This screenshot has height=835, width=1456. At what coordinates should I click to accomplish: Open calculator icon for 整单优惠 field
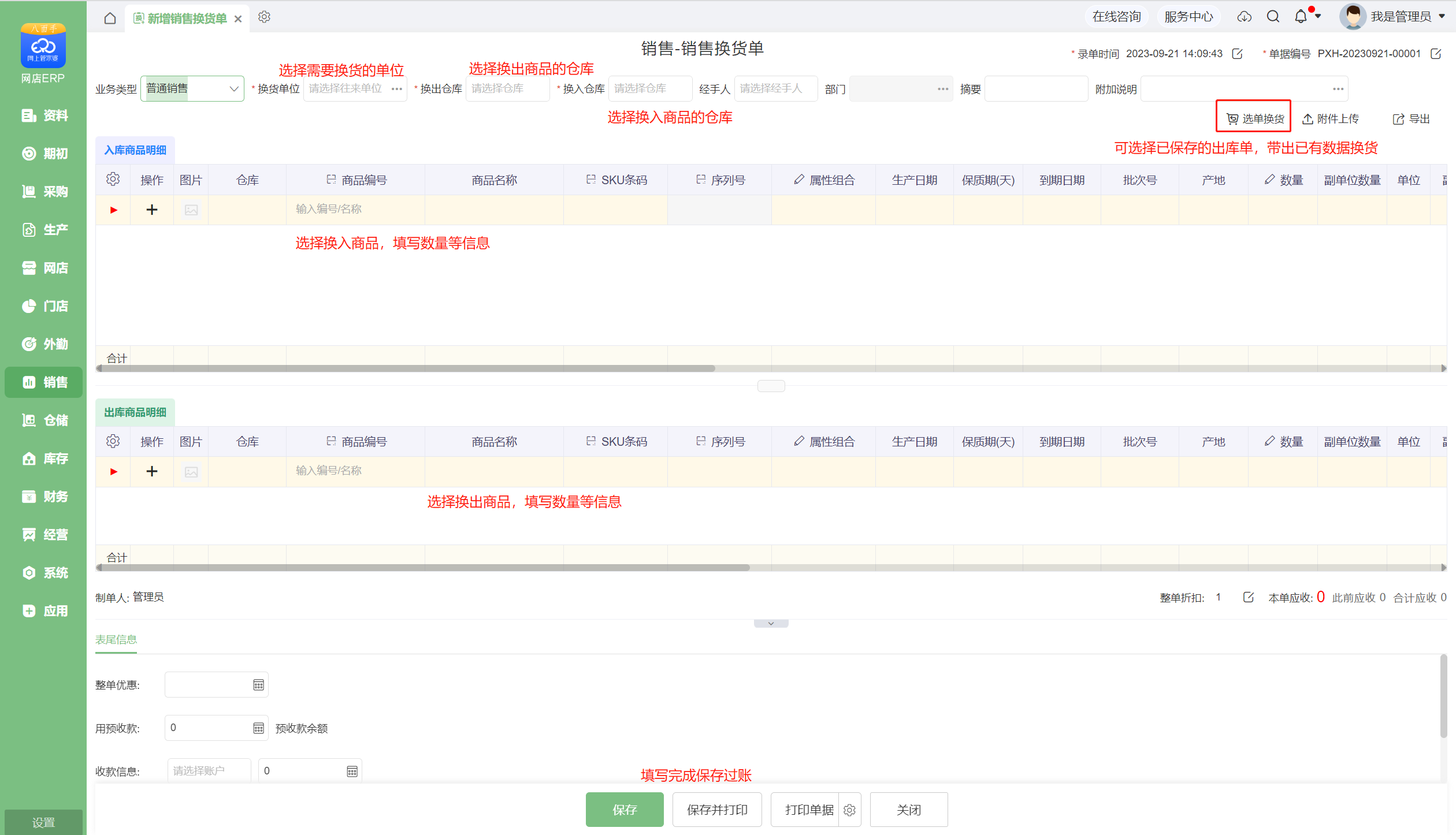click(258, 685)
